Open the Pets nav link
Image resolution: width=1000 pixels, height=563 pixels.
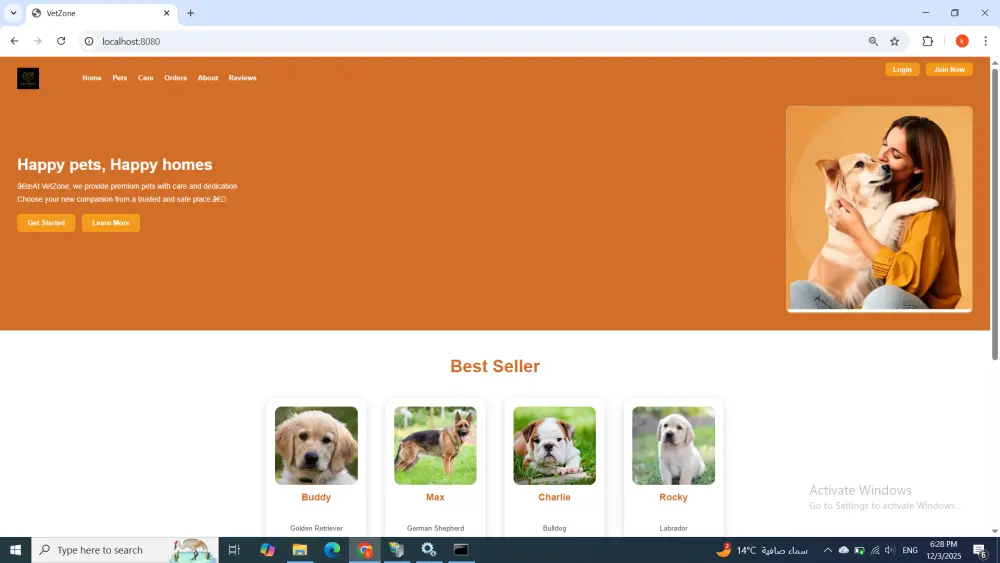pos(120,78)
